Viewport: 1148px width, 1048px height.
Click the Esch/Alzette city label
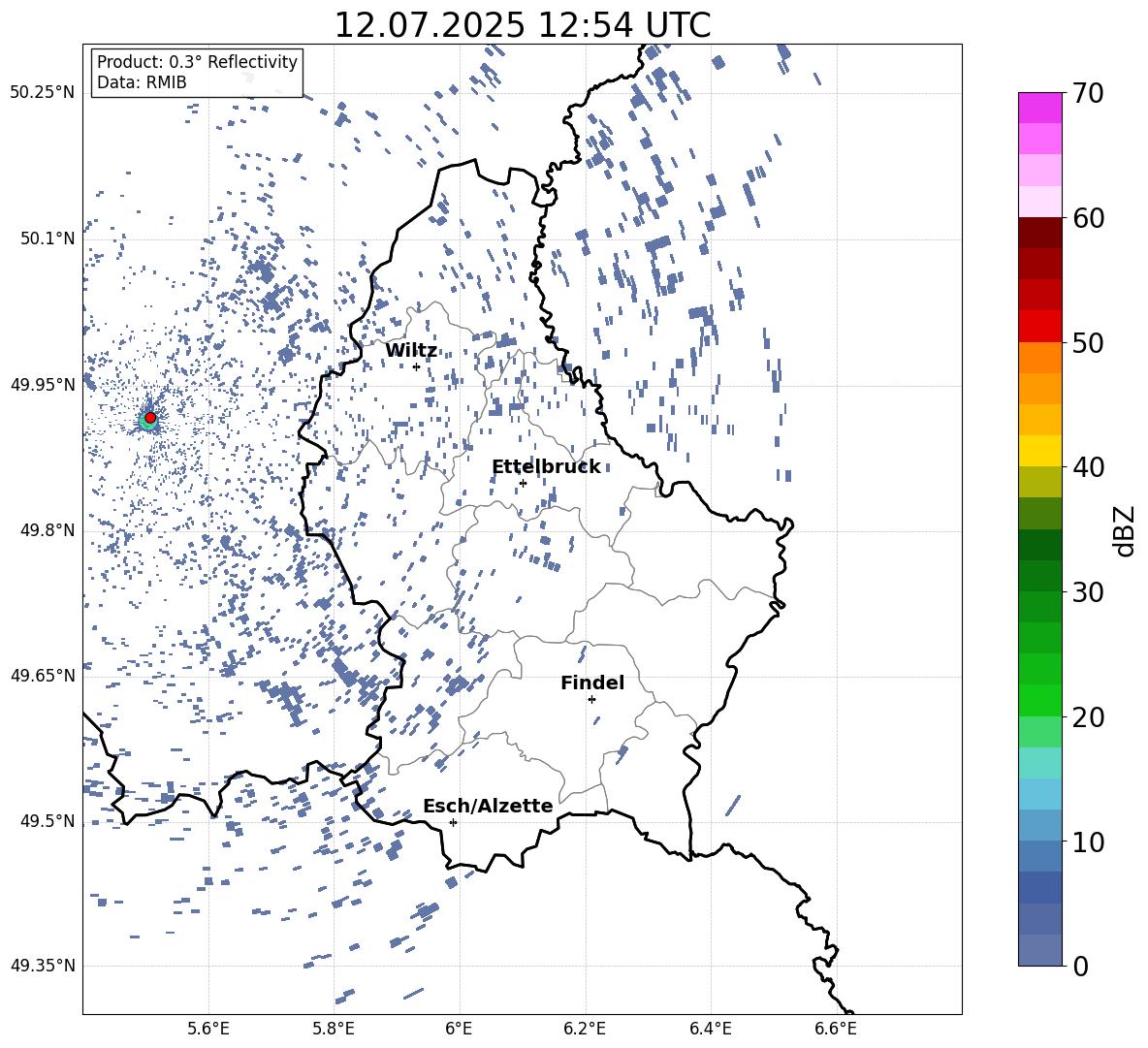click(x=488, y=806)
